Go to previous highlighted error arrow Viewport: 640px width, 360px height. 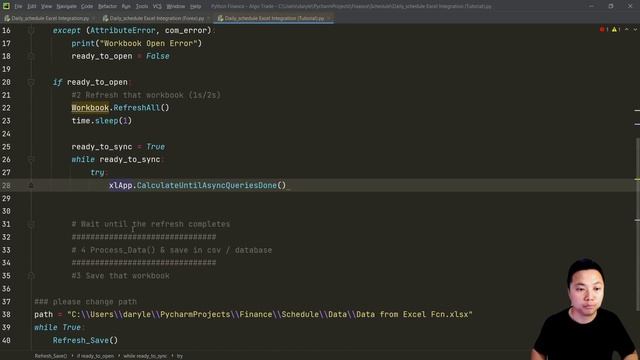(x=627, y=30)
